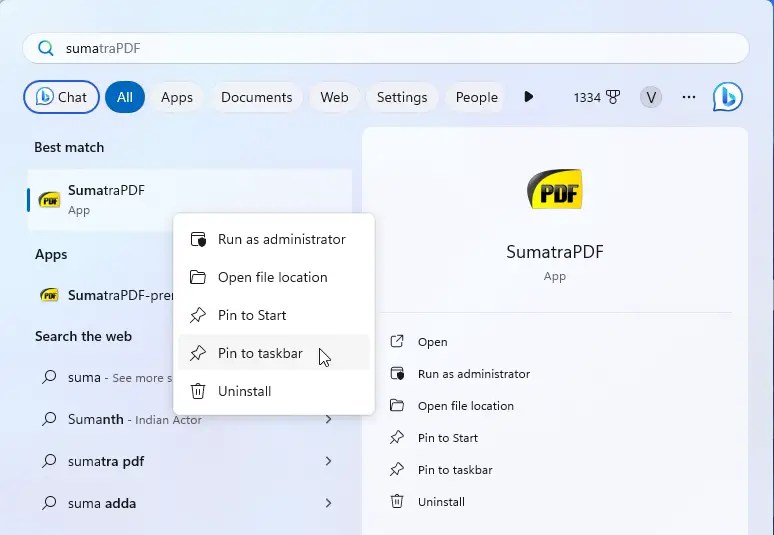This screenshot has width=774, height=535.
Task: Click the search magnifier icon in search box
Action: pos(46,48)
